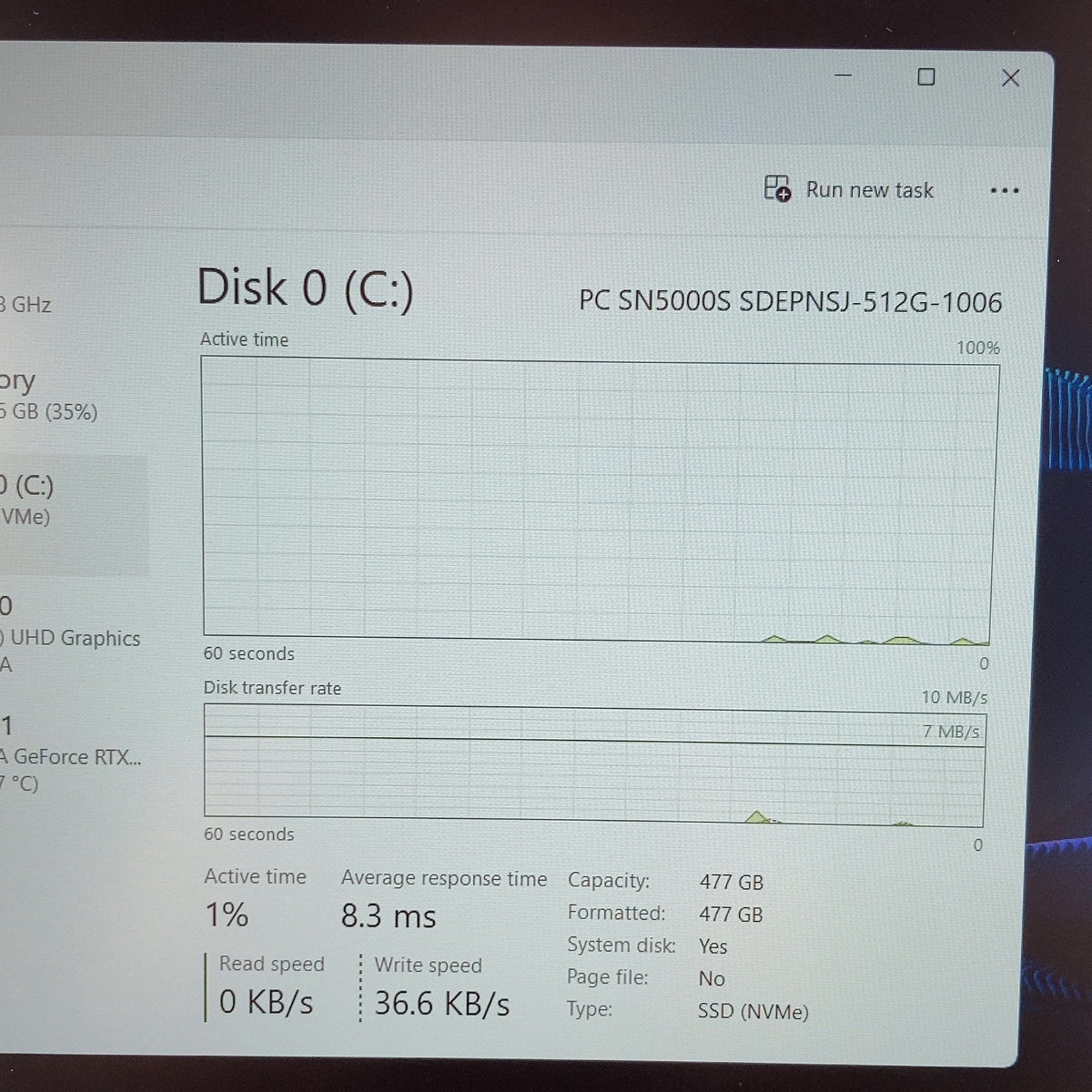Click the Active time graph
The width and height of the screenshot is (1092, 1092).
[x=599, y=502]
